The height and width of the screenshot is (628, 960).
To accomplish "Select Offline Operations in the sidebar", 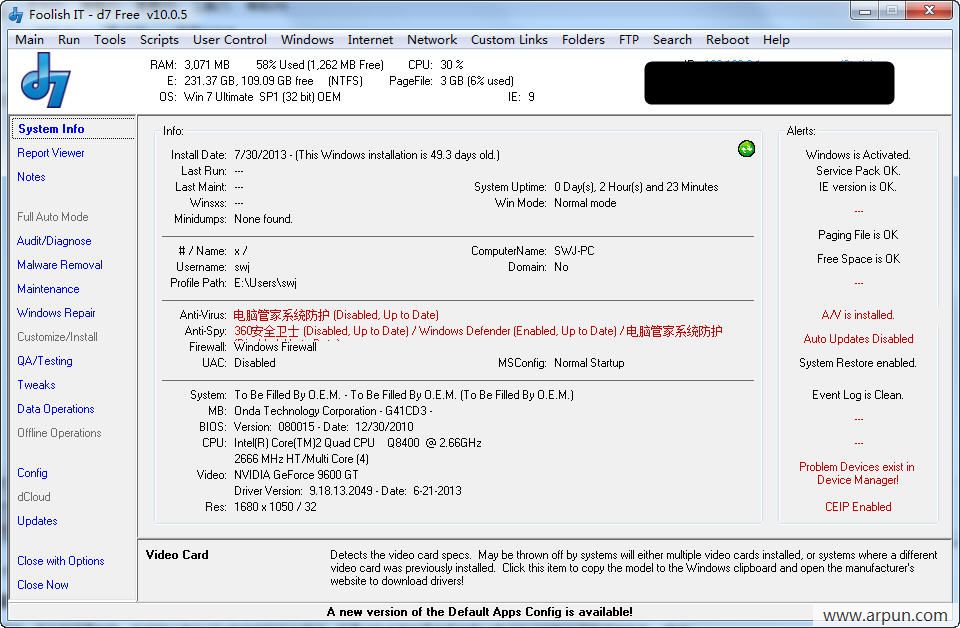I will point(59,433).
